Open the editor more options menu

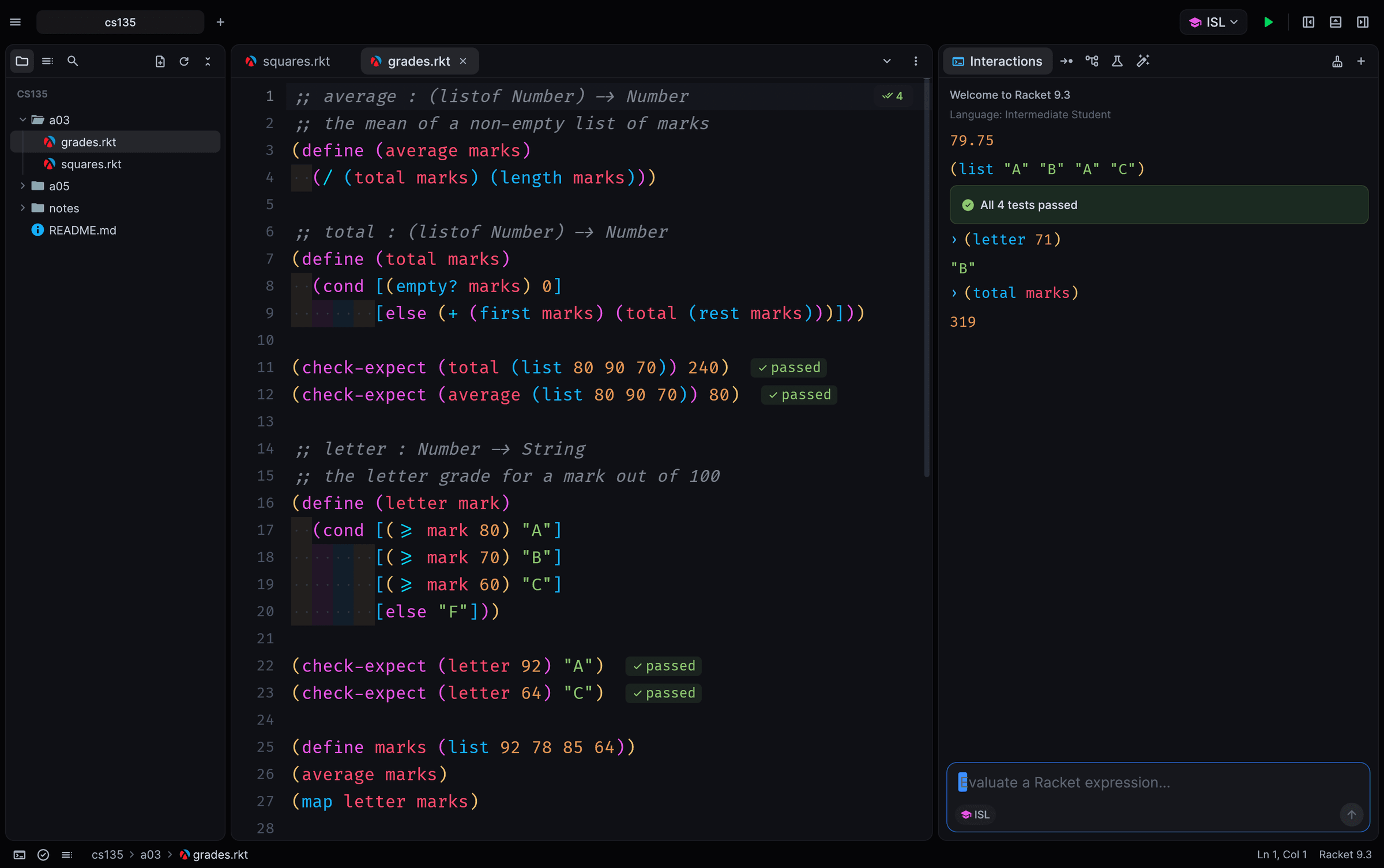tap(916, 61)
